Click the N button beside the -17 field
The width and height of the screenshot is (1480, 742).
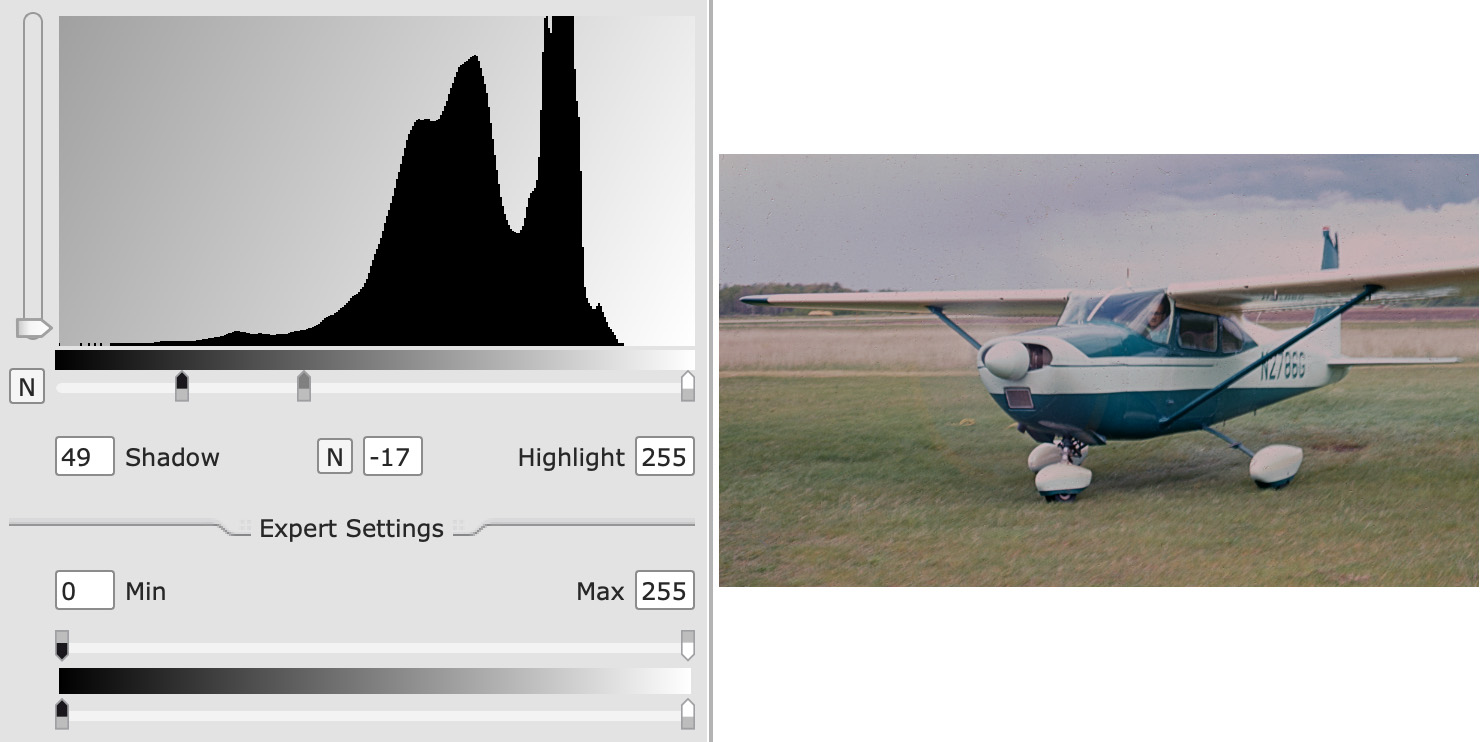tap(335, 457)
